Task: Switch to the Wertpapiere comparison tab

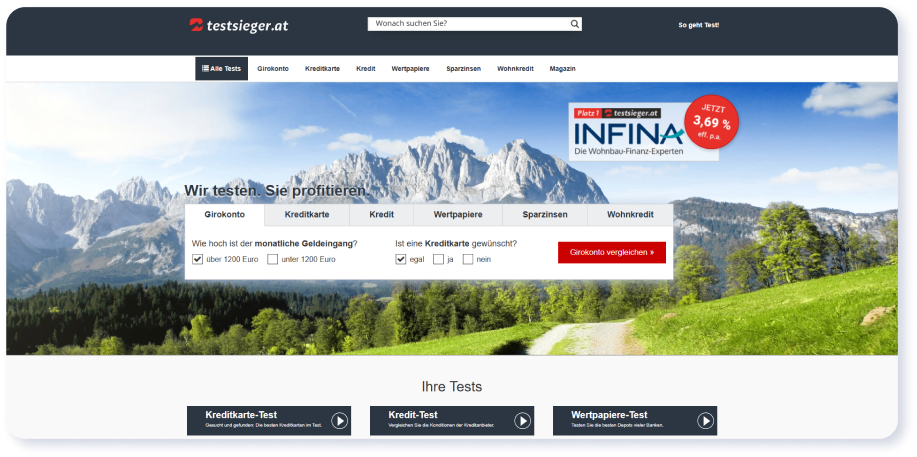Action: pyautogui.click(x=458, y=215)
